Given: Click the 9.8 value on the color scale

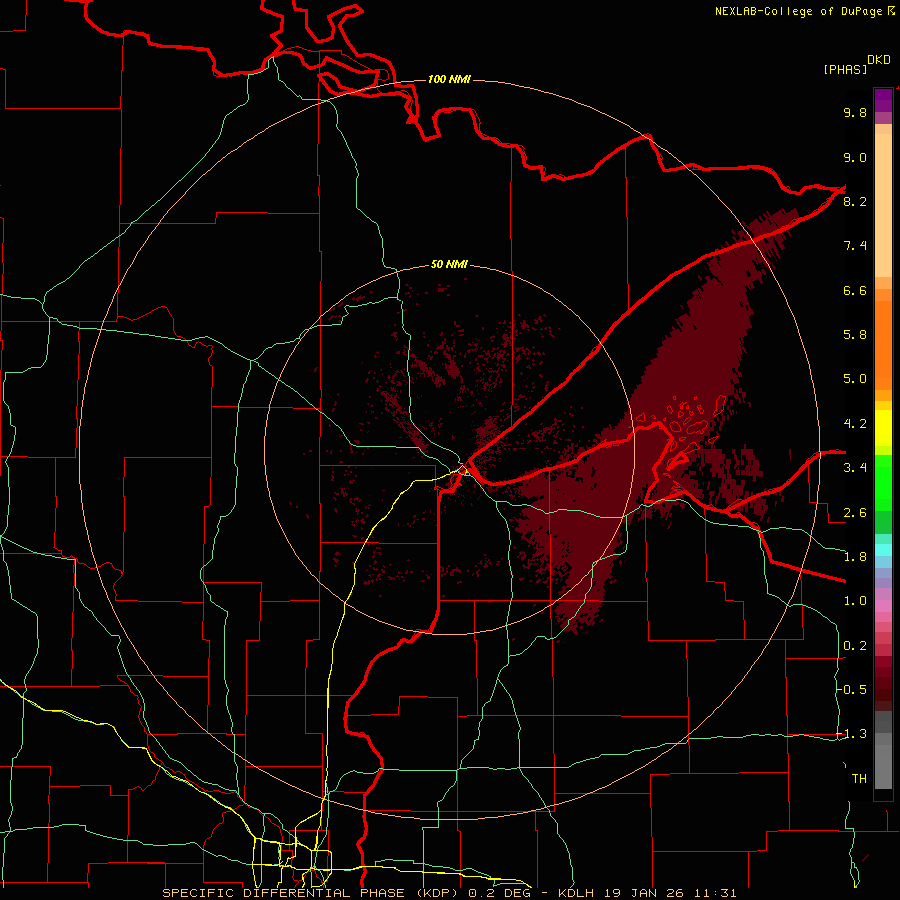Looking at the screenshot, I should tap(855, 112).
